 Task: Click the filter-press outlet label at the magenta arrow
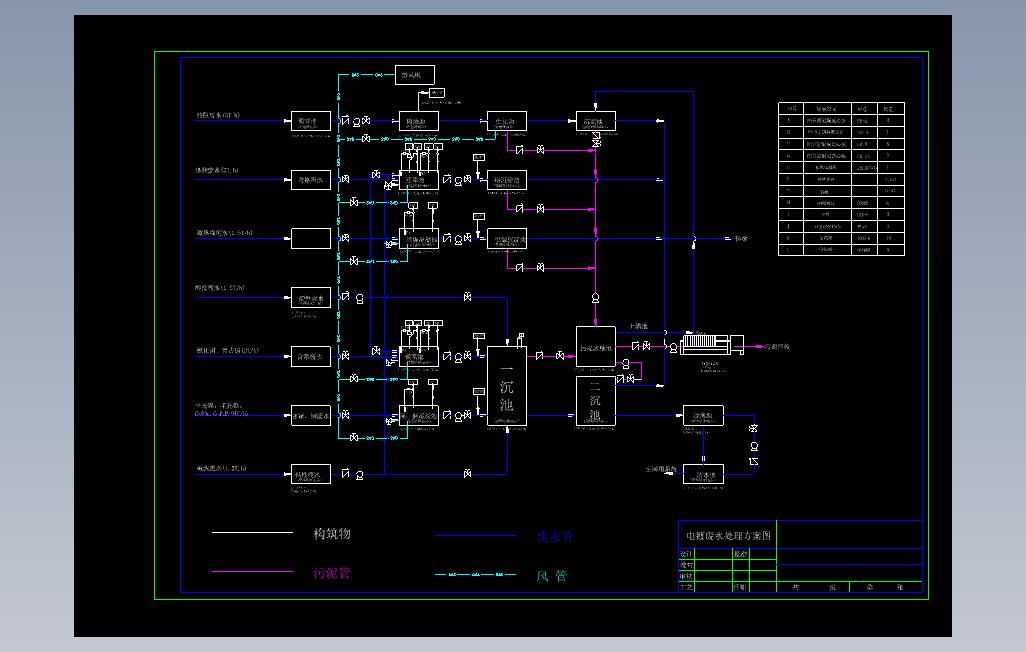777,347
